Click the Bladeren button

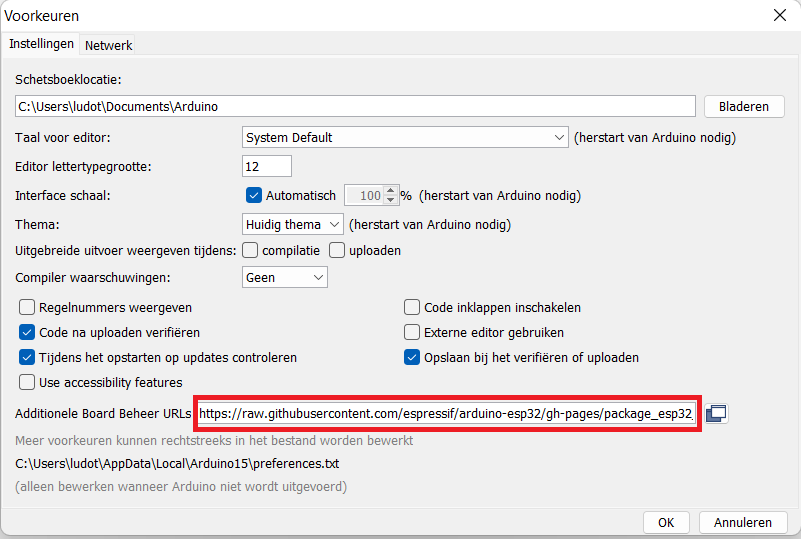pos(744,106)
